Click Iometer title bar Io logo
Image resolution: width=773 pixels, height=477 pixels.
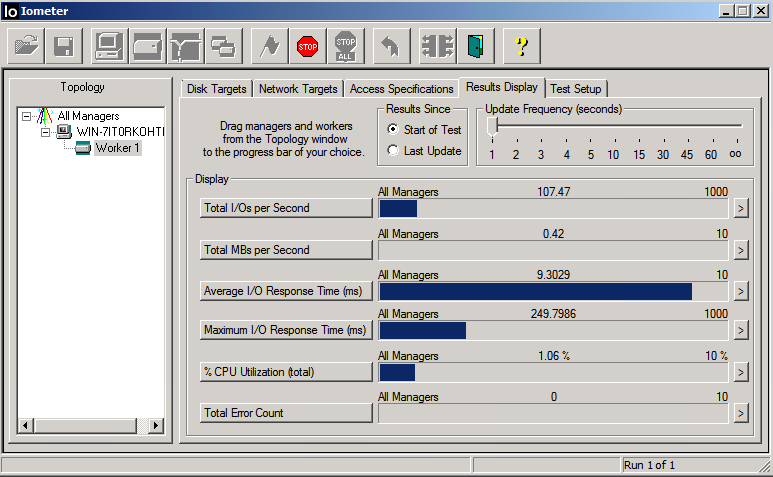coord(10,11)
